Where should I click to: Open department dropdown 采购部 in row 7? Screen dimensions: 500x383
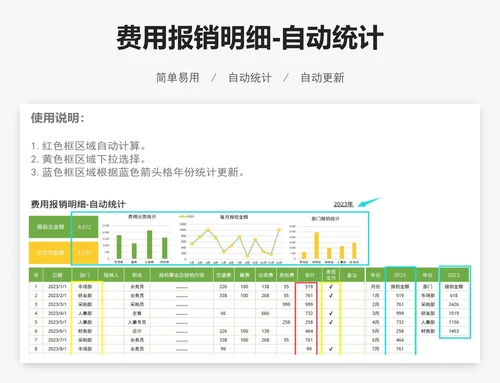point(85,340)
